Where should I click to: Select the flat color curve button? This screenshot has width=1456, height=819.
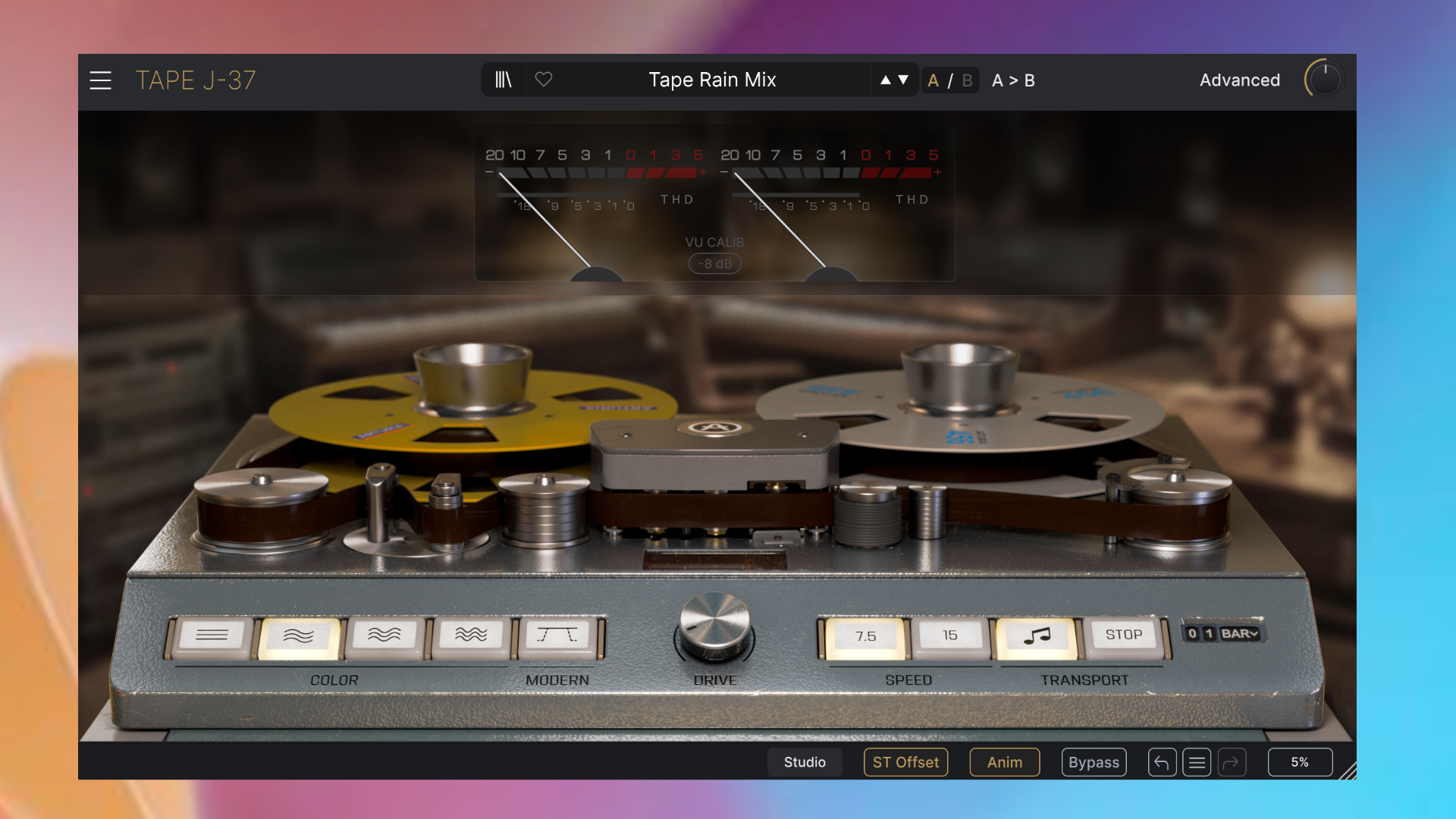[x=212, y=635]
